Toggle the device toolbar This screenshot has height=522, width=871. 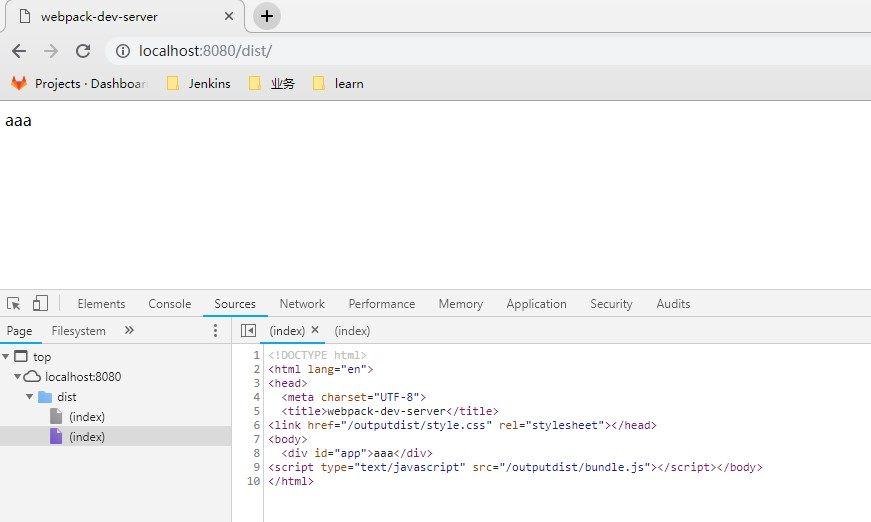pyautogui.click(x=40, y=303)
